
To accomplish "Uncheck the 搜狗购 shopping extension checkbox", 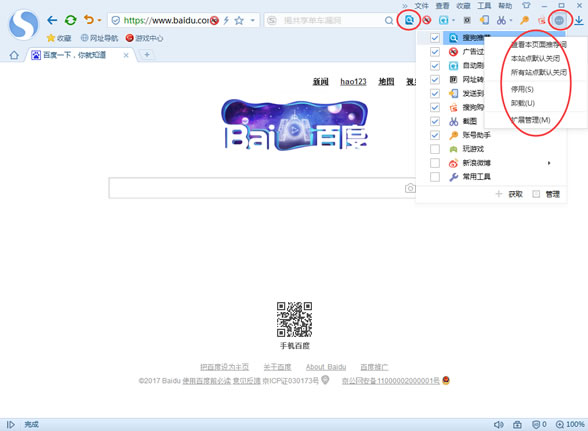I will coord(435,107).
